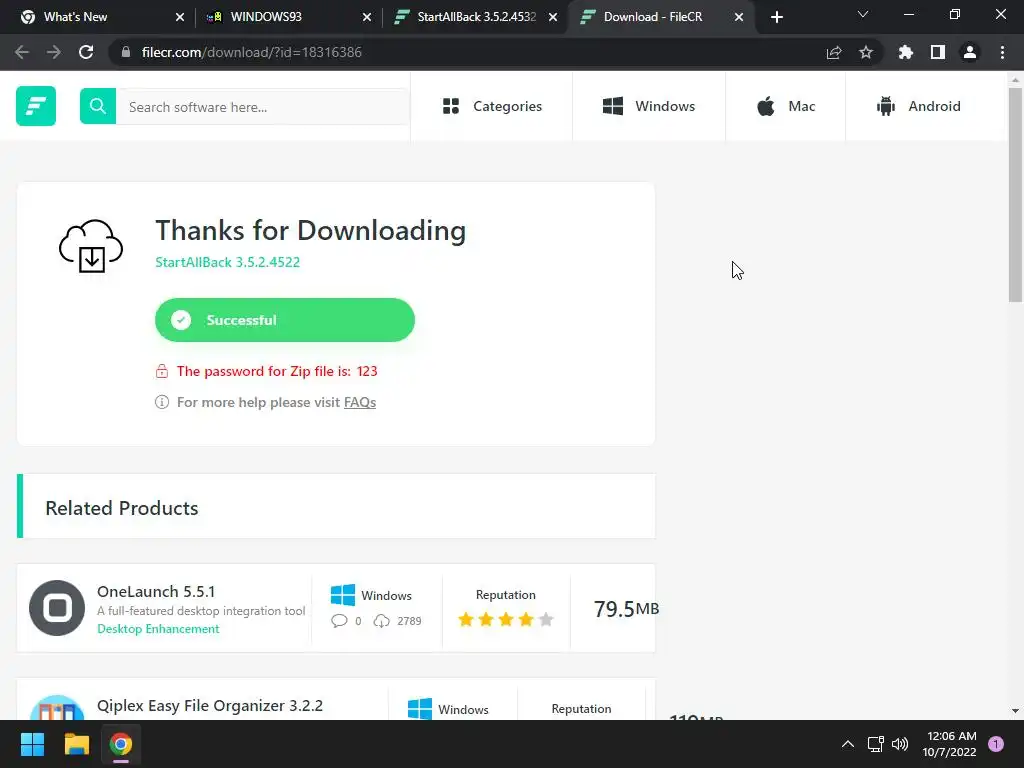This screenshot has width=1024, height=768.
Task: Click the volume icon in system tray
Action: click(x=900, y=744)
